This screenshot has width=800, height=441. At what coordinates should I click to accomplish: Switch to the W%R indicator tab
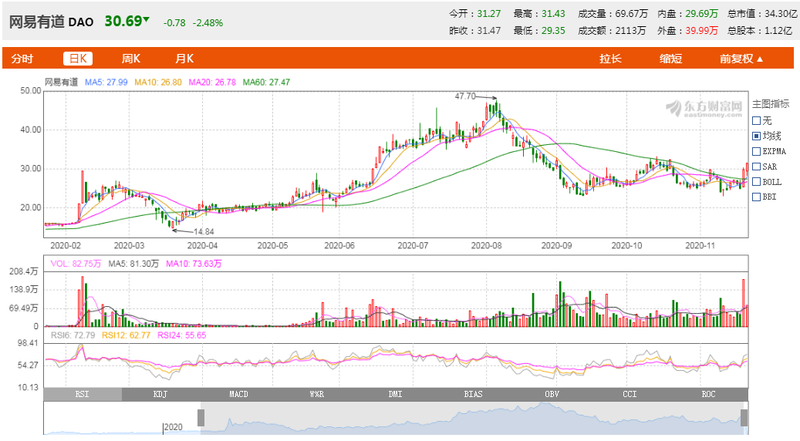317,395
